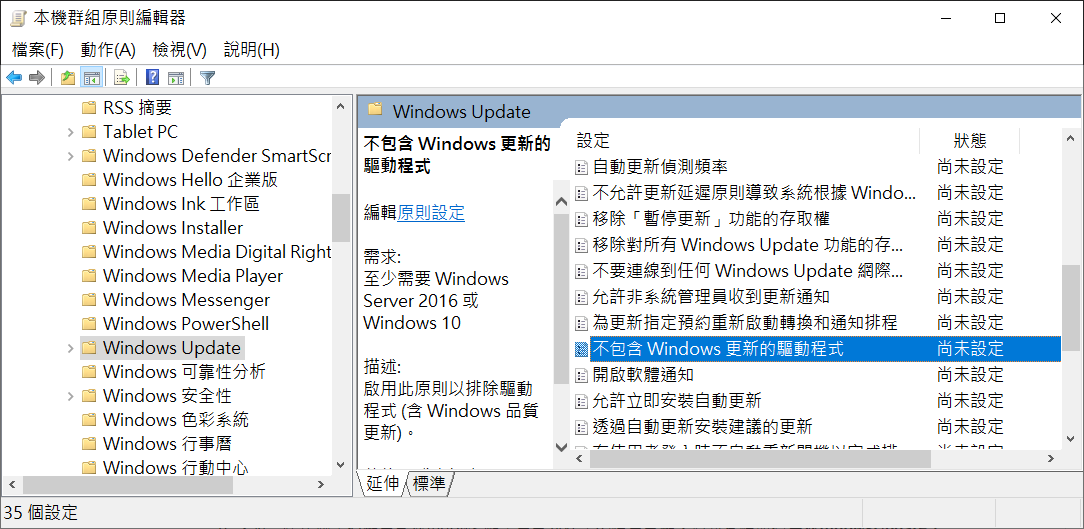
Task: Select Windows Media Digital Rights tree item
Action: (216, 252)
